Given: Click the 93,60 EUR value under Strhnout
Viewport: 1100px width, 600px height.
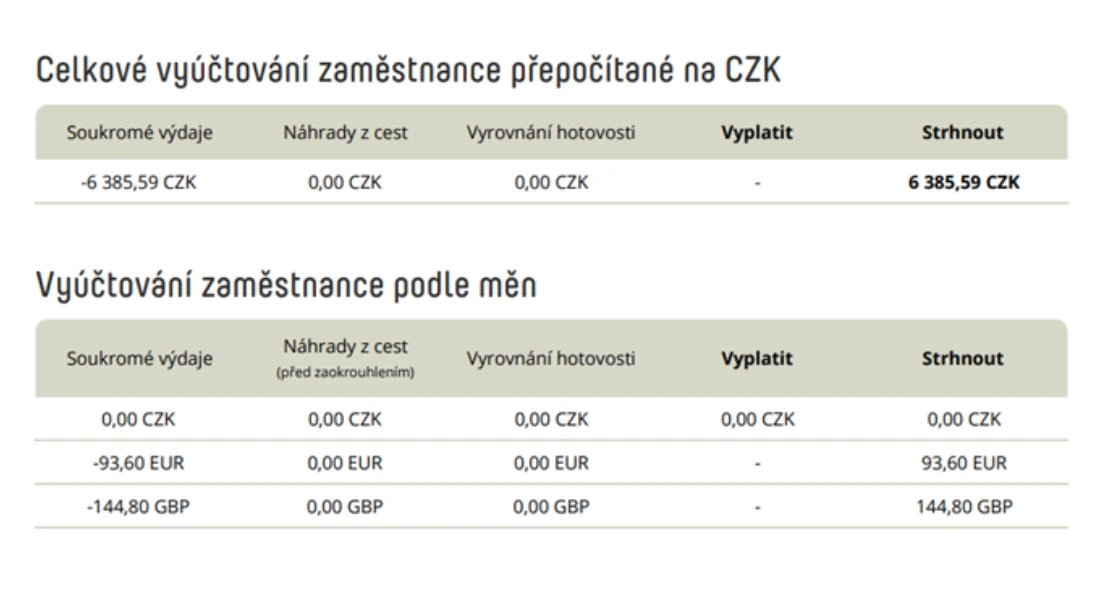Looking at the screenshot, I should [964, 463].
